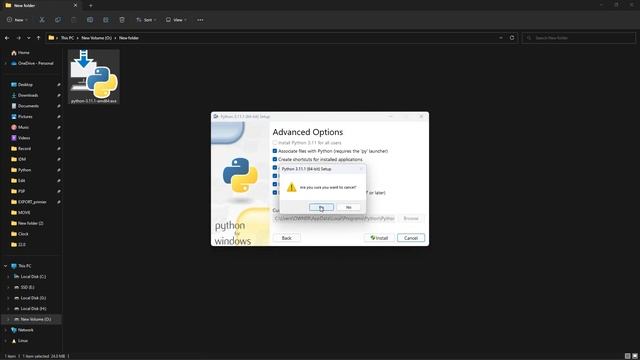Click the Cancel button in Python Setup

[411, 238]
